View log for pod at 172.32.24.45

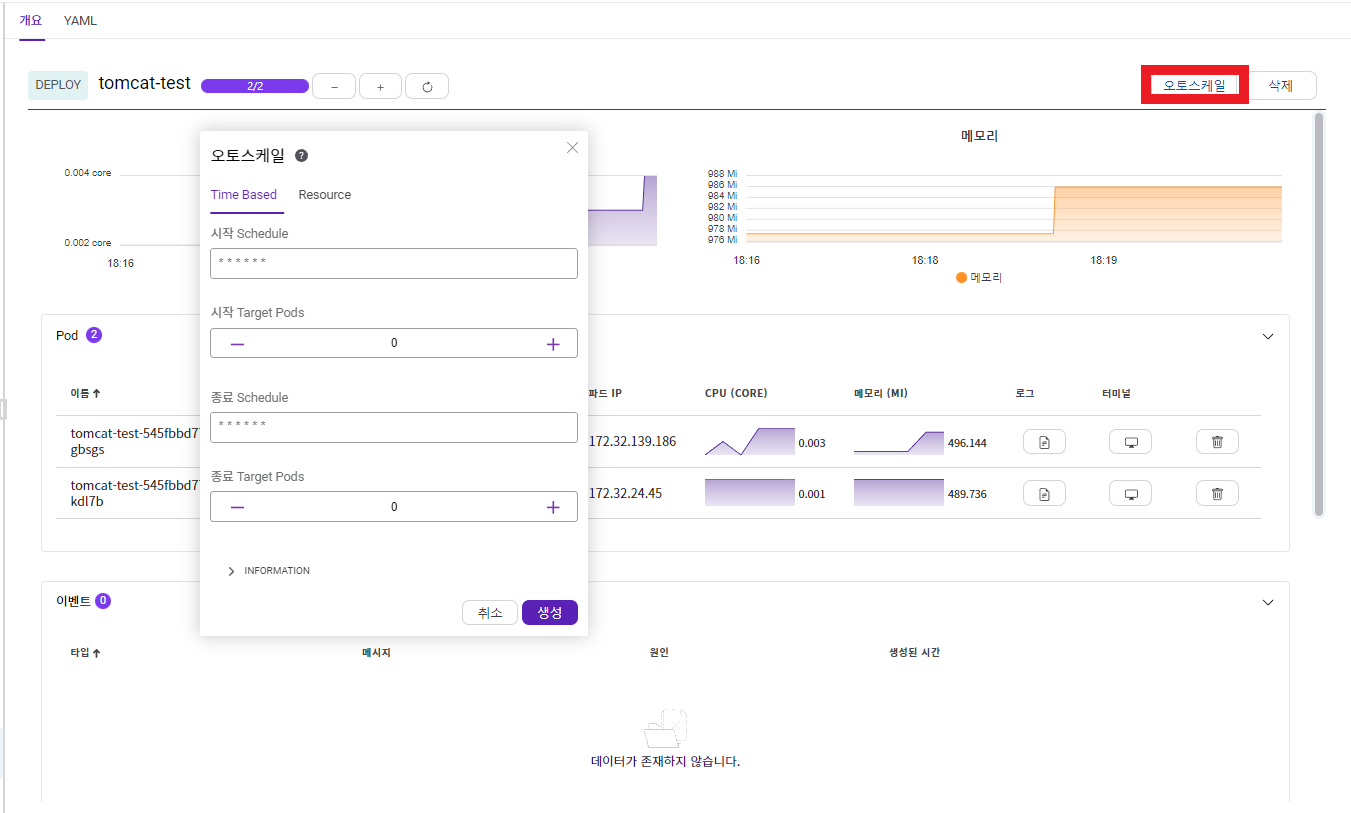click(1044, 493)
